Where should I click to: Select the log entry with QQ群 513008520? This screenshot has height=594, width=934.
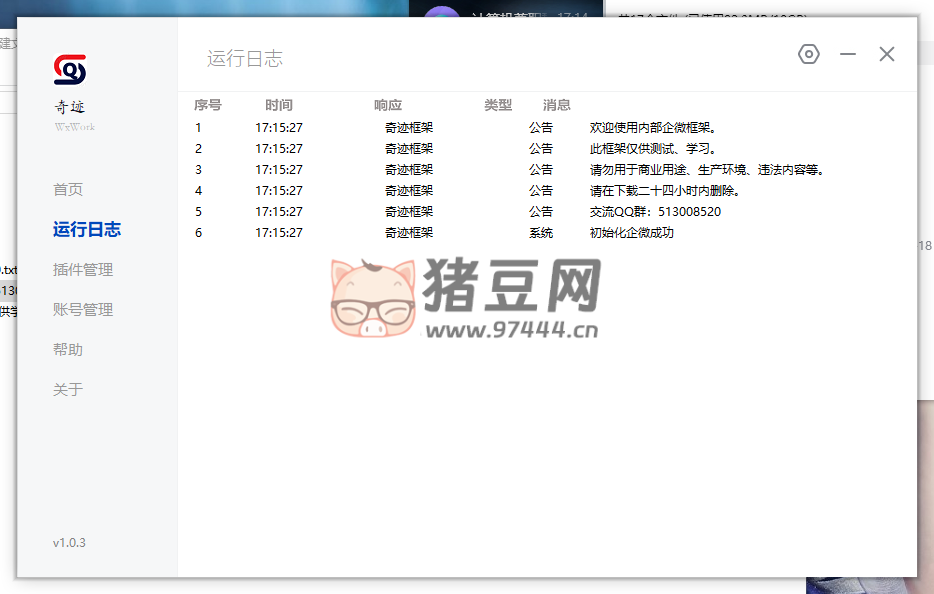tap(655, 212)
